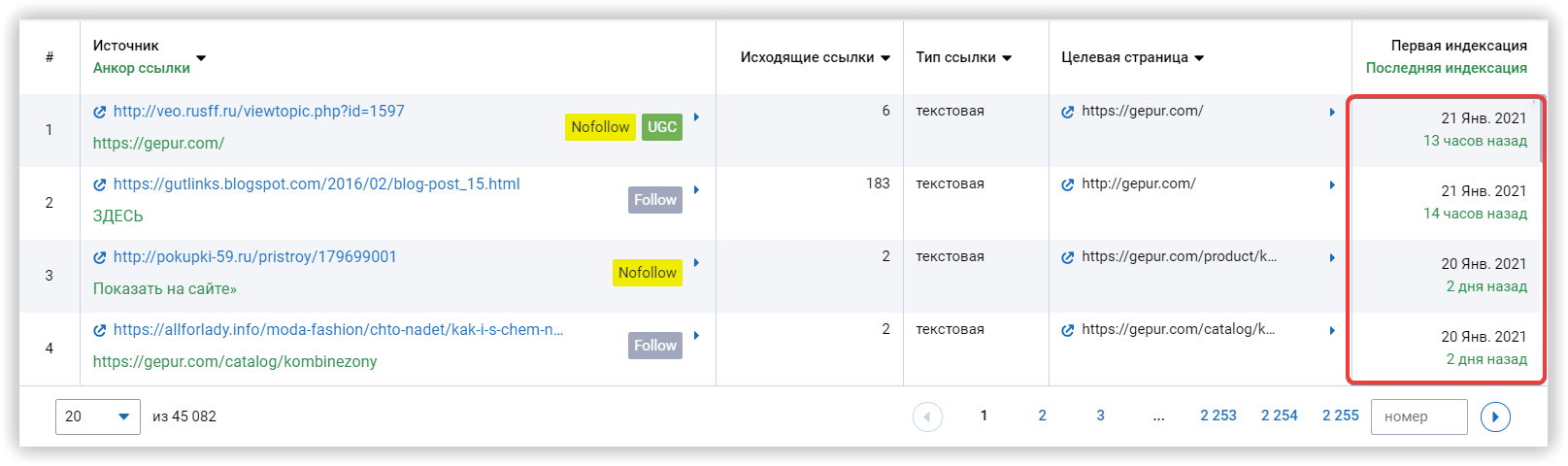Go to page 2

point(1043,416)
